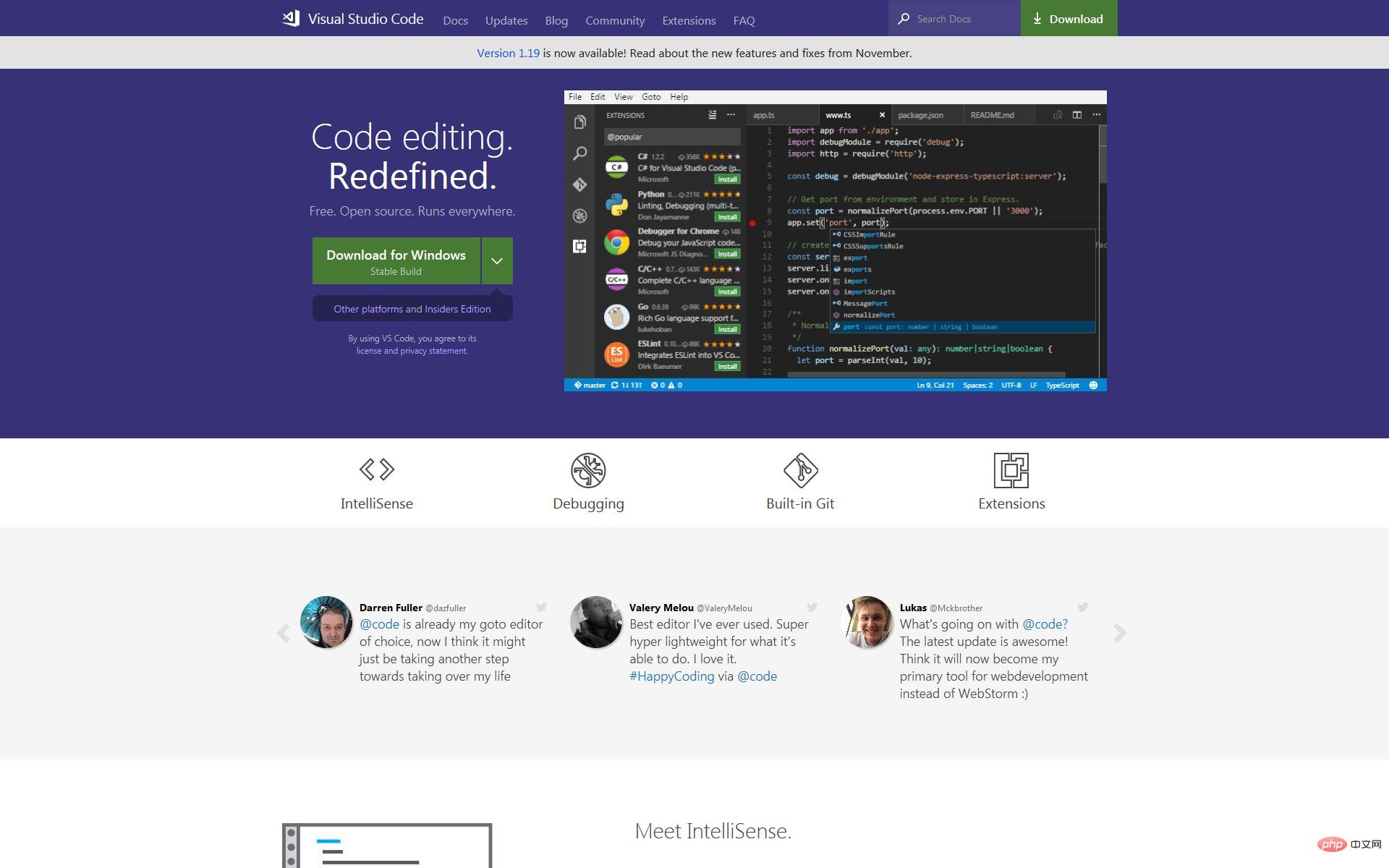The width and height of the screenshot is (1389, 868).
Task: Click the IntelliSense code brackets icon
Action: [x=377, y=469]
